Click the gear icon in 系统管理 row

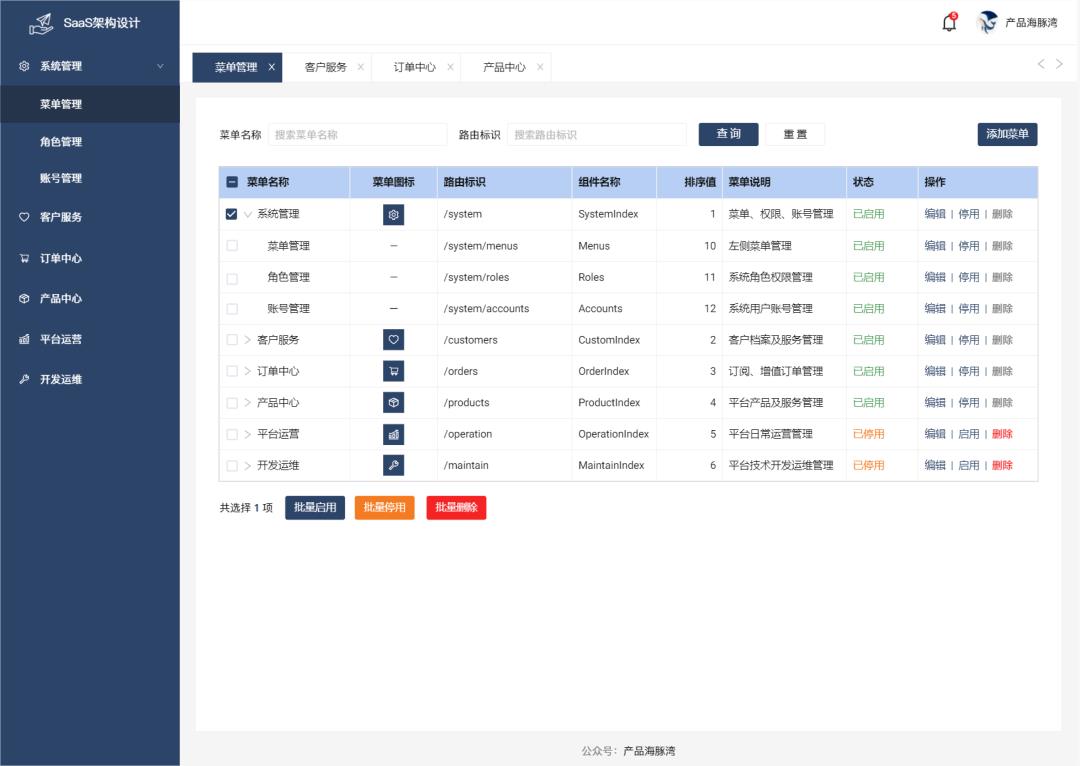point(393,214)
